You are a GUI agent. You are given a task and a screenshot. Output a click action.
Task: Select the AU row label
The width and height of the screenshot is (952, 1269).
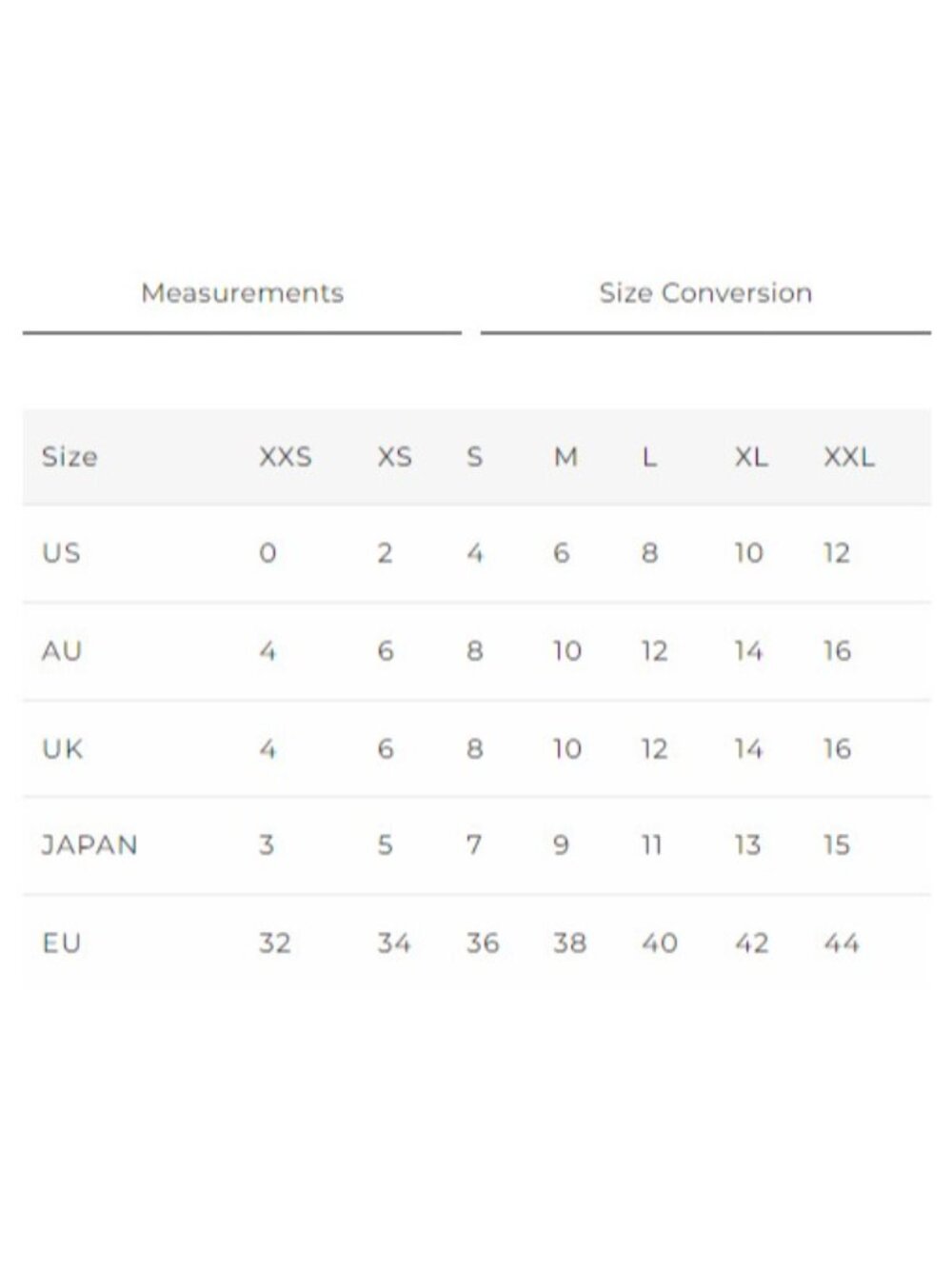[62, 651]
